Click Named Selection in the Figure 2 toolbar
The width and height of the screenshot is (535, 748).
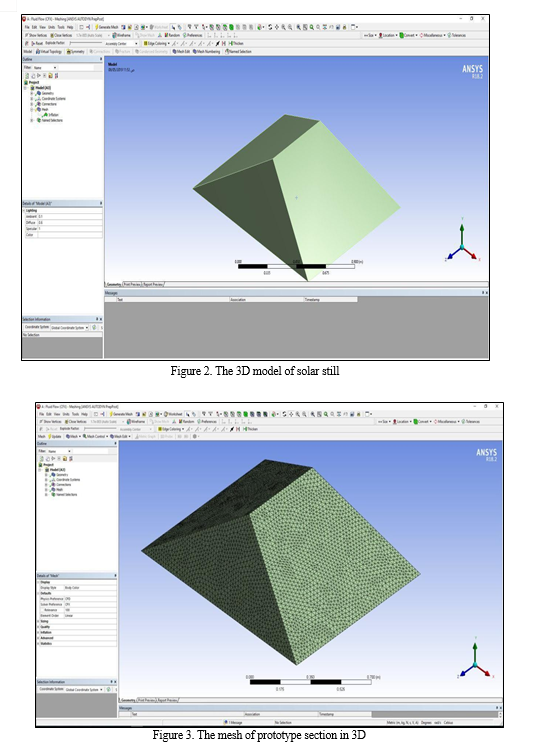click(x=239, y=52)
